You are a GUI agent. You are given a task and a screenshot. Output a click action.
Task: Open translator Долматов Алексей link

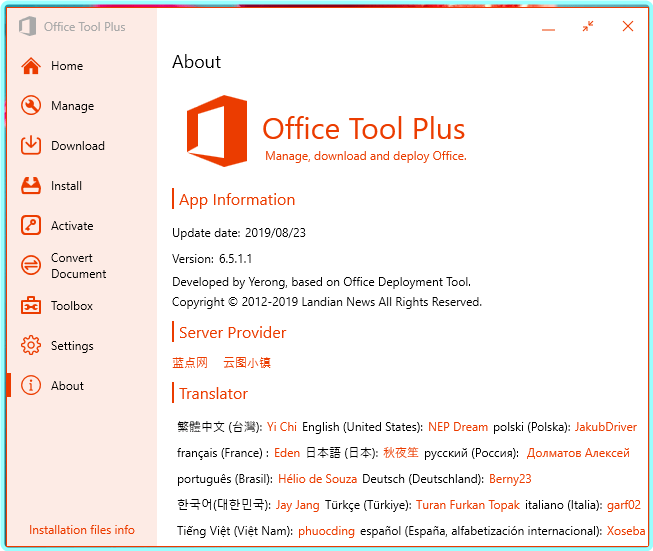click(578, 453)
